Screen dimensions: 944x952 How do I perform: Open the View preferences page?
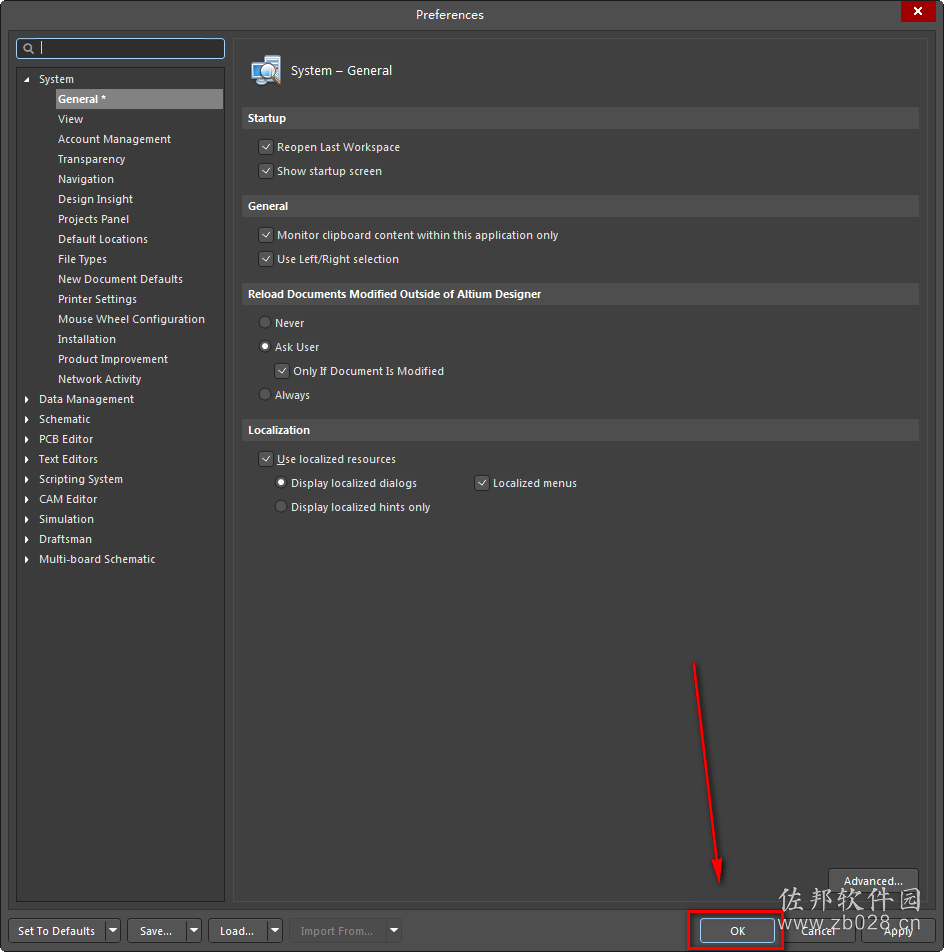pos(70,119)
